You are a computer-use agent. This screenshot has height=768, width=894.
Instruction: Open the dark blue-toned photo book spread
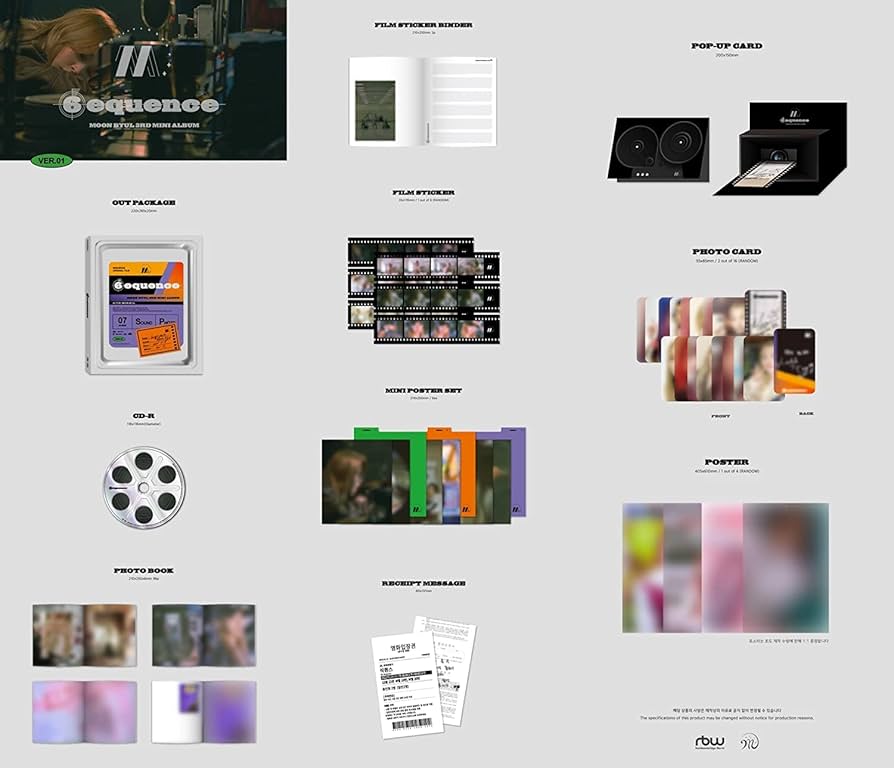204,635
